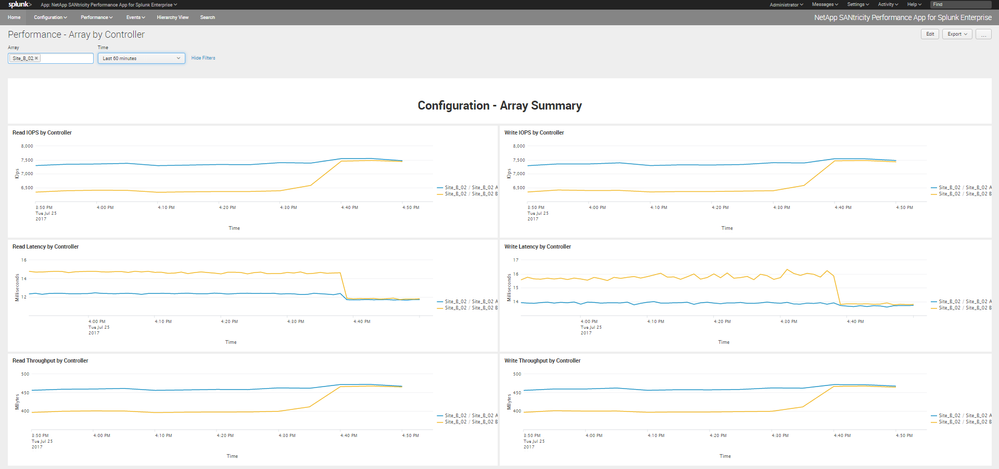The width and height of the screenshot is (999, 469).
Task: Click the Hide Filters link
Action: 203,59
